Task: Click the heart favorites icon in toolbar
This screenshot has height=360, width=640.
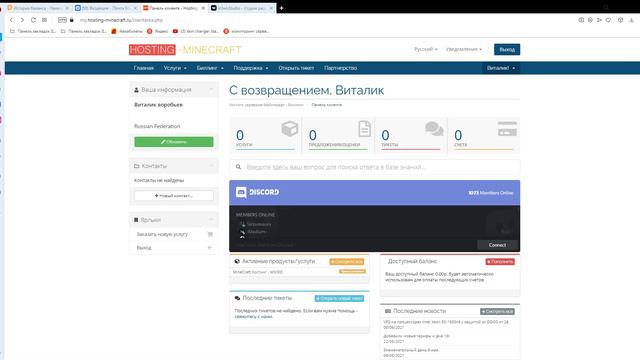Action: (609, 20)
